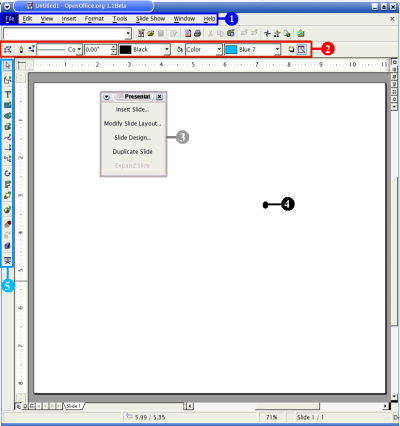The height and width of the screenshot is (426, 400).
Task: Select the arrow Select tool
Action: pos(7,66)
